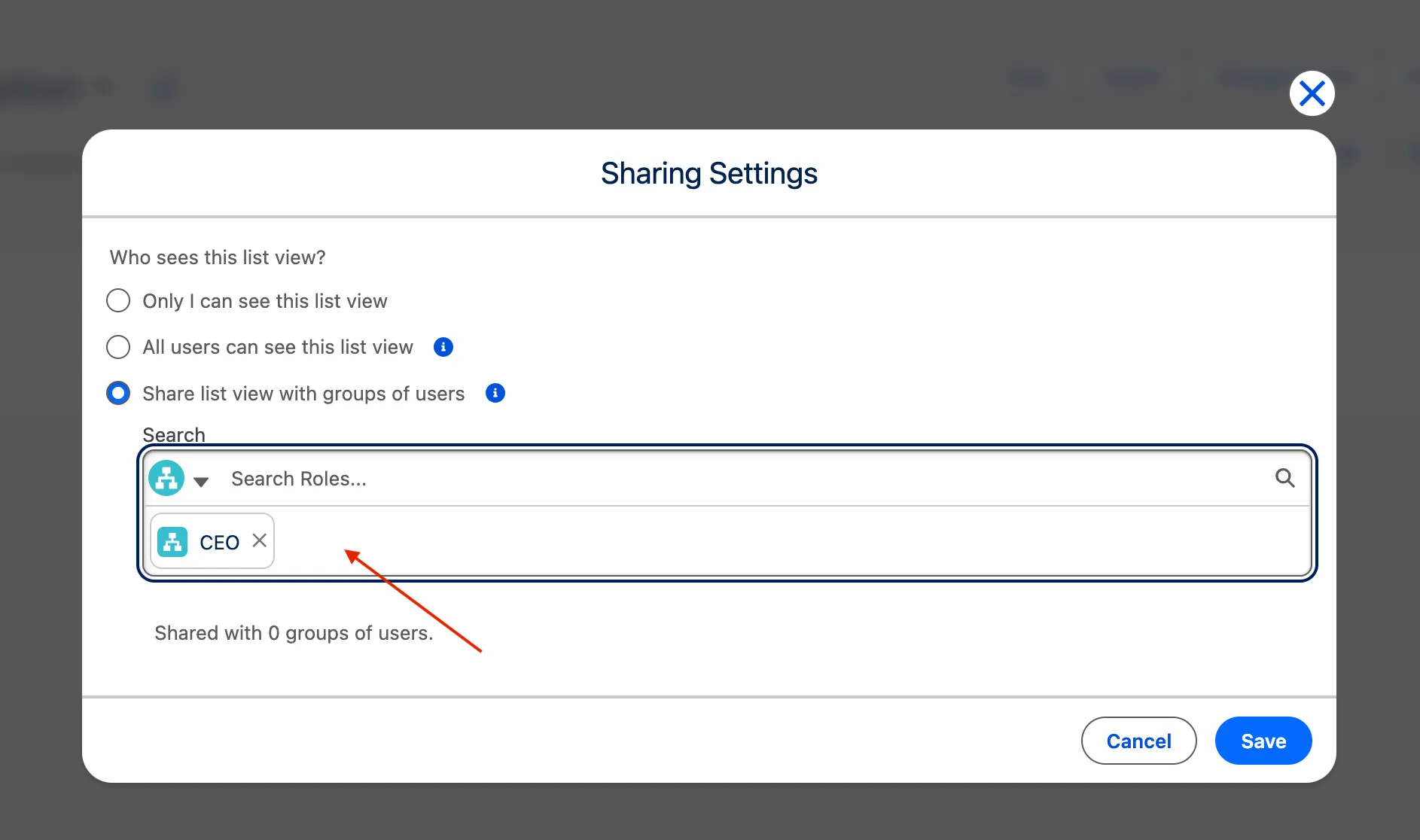The image size is (1420, 840).
Task: Close the Sharing Settings dialog with X
Action: [x=1312, y=94]
